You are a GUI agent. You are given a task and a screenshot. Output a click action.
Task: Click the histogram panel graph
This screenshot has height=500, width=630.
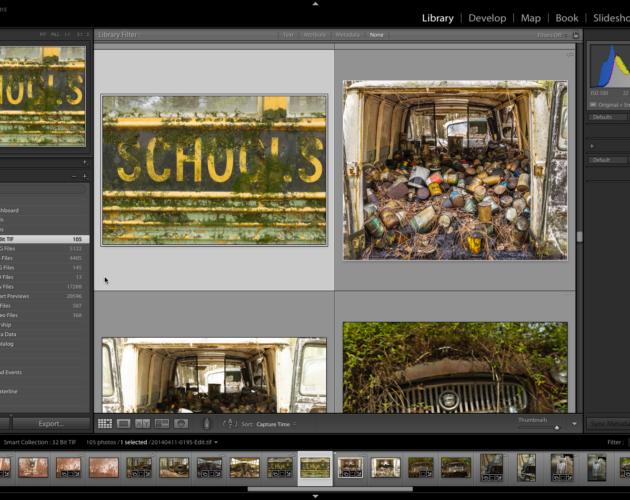click(610, 66)
